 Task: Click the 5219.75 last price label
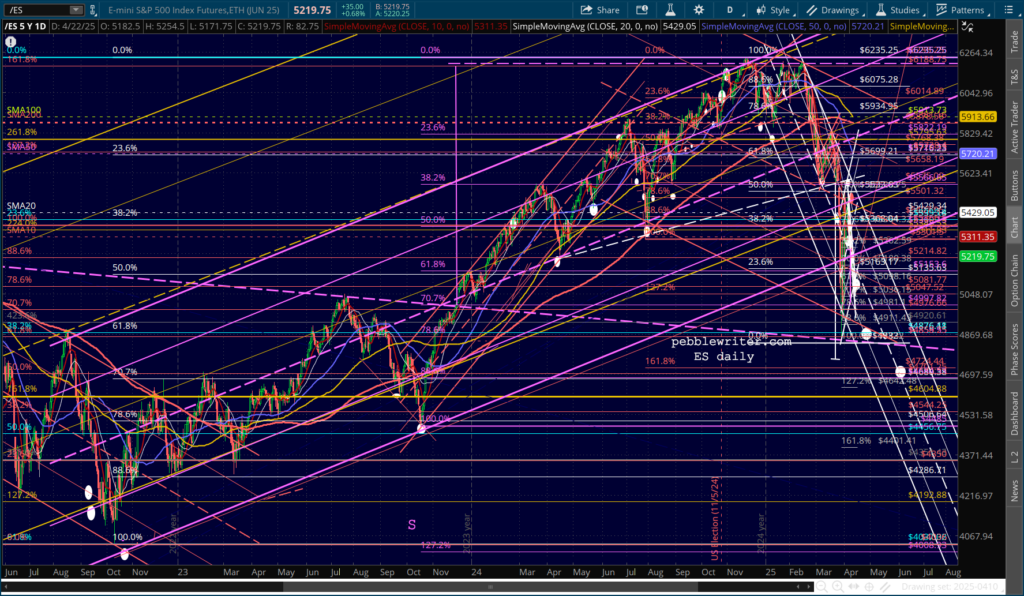pos(978,257)
